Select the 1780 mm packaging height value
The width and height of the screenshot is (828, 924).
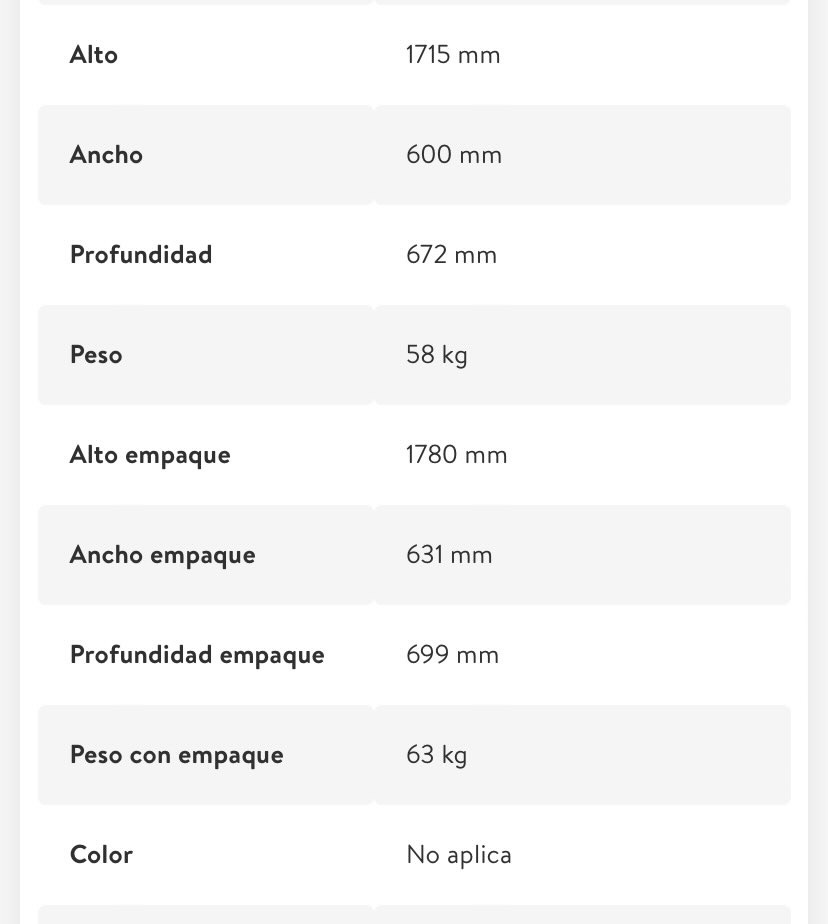[x=456, y=455]
